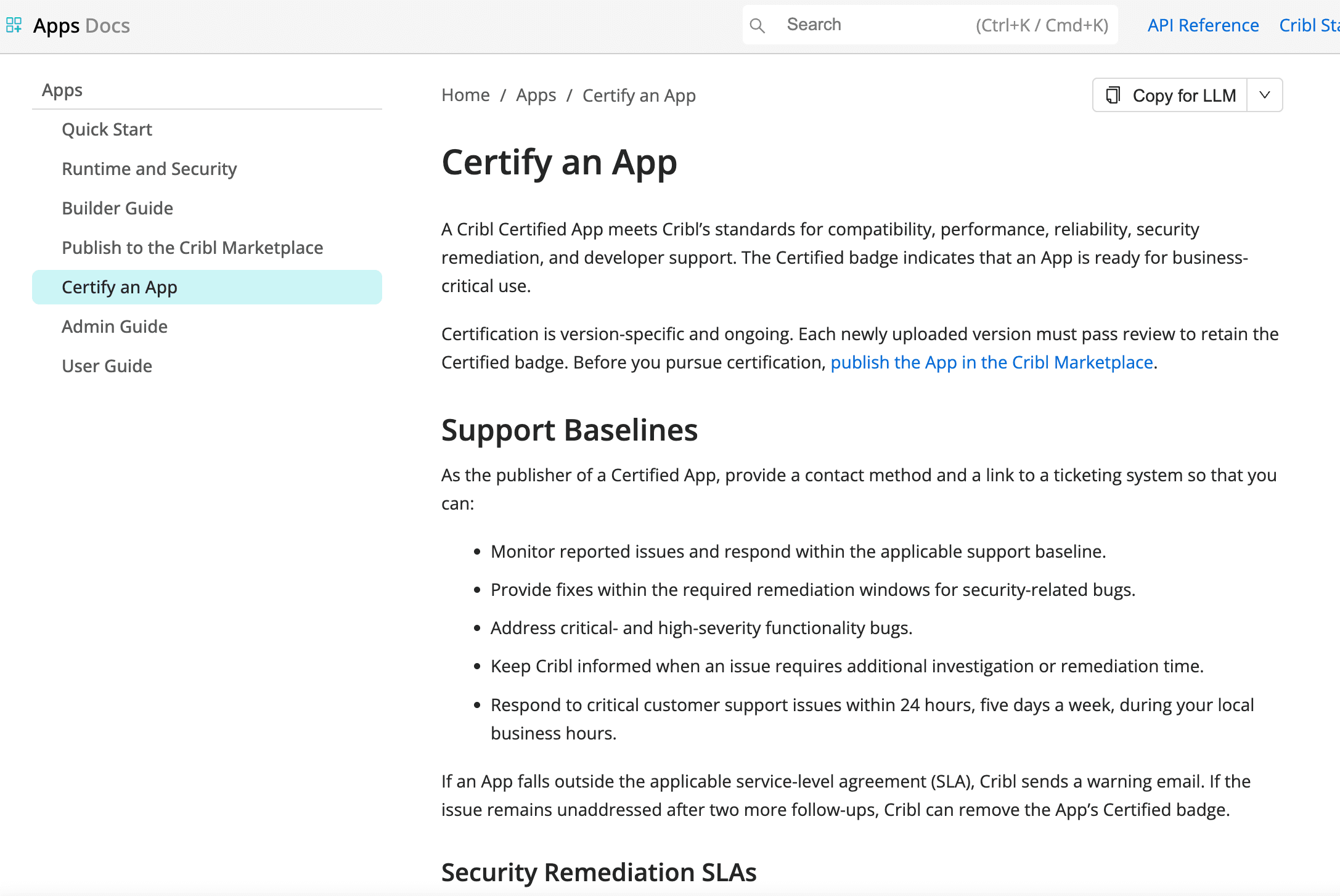The image size is (1340, 896).
Task: Click Home in the breadcrumb
Action: (x=465, y=96)
